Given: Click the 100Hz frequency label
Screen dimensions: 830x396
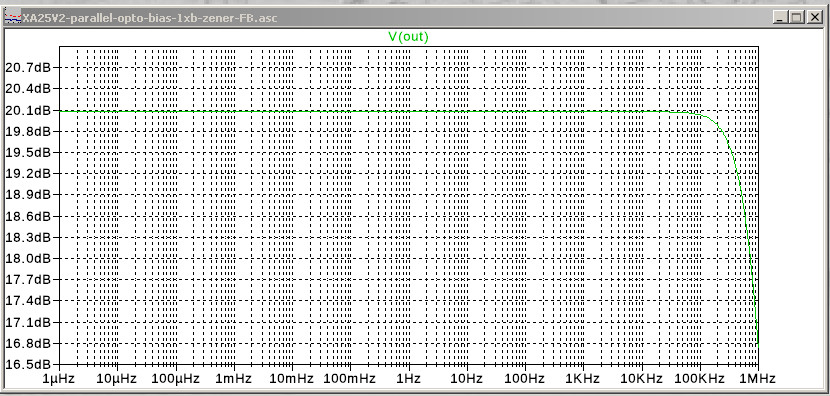Looking at the screenshot, I should [525, 379].
